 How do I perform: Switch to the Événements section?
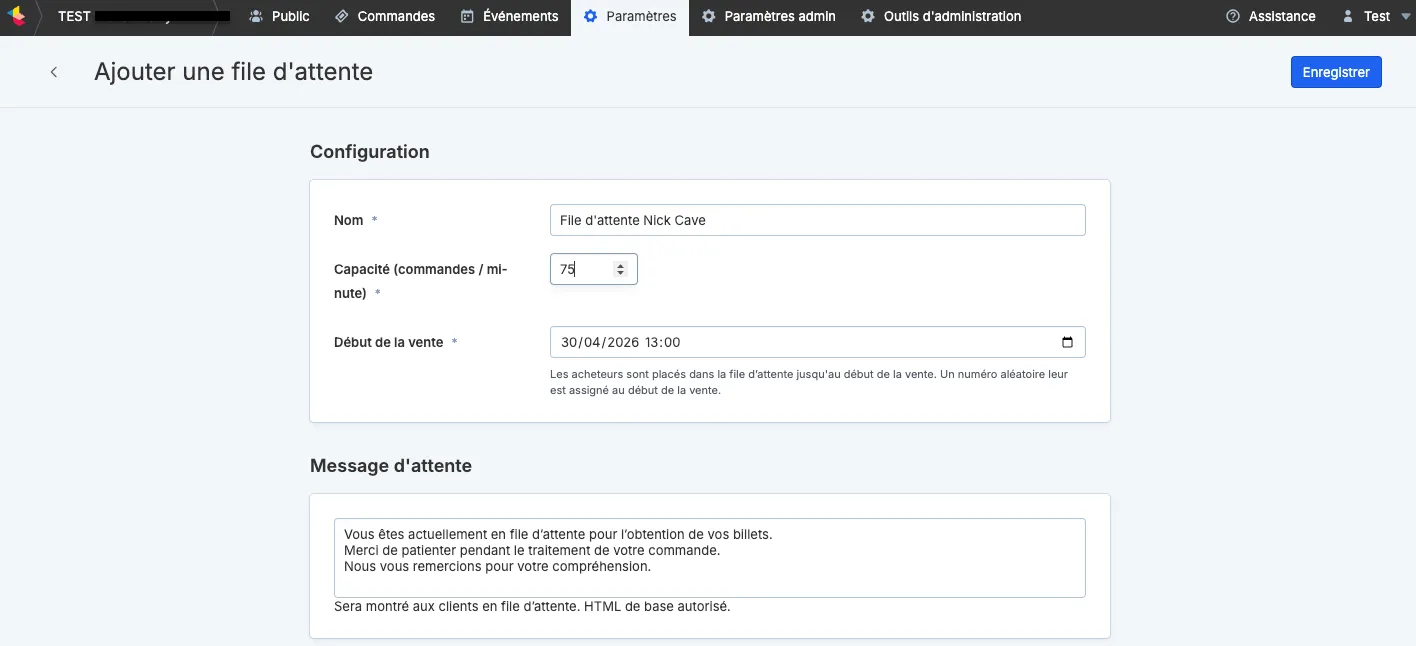[x=509, y=16]
